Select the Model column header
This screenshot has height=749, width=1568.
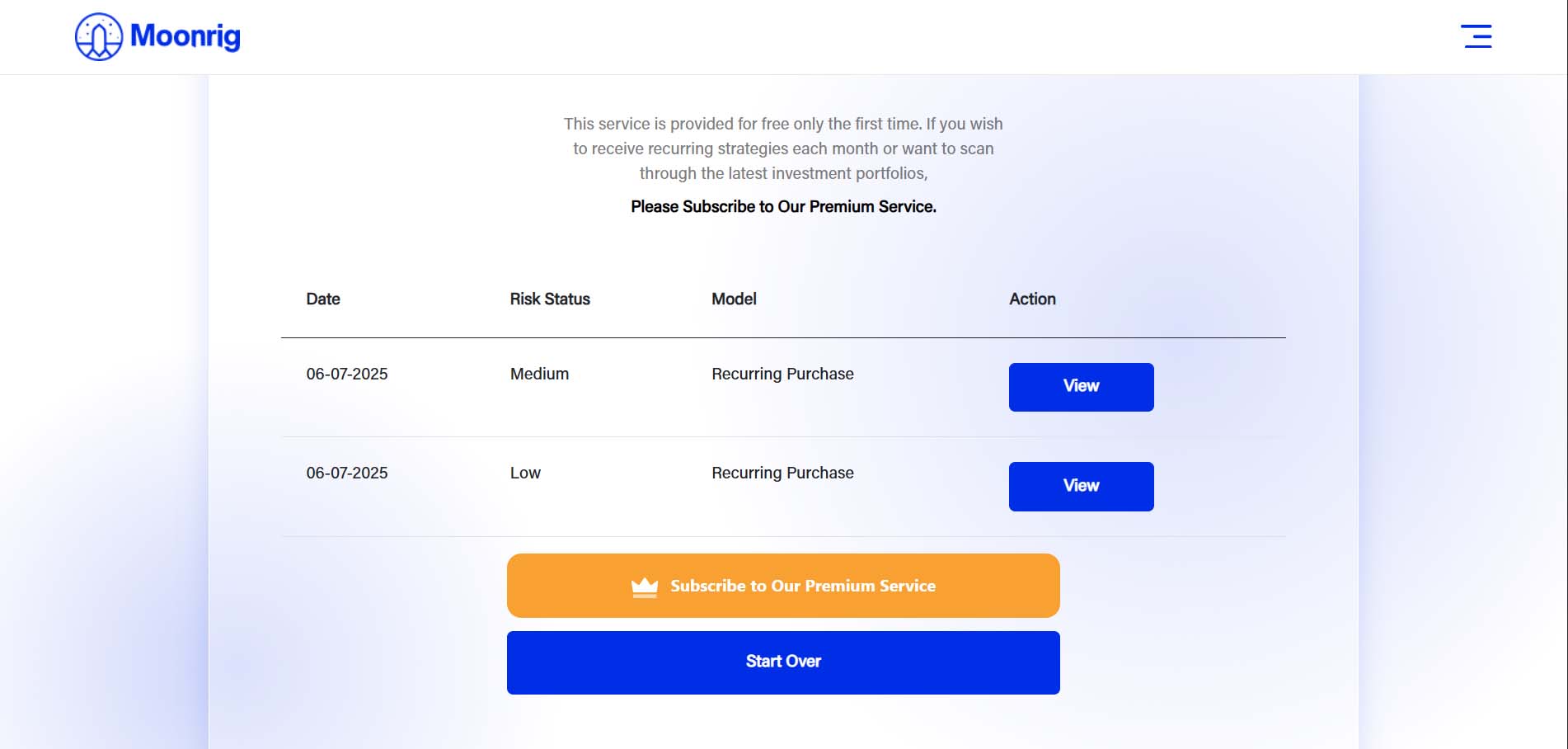734,299
